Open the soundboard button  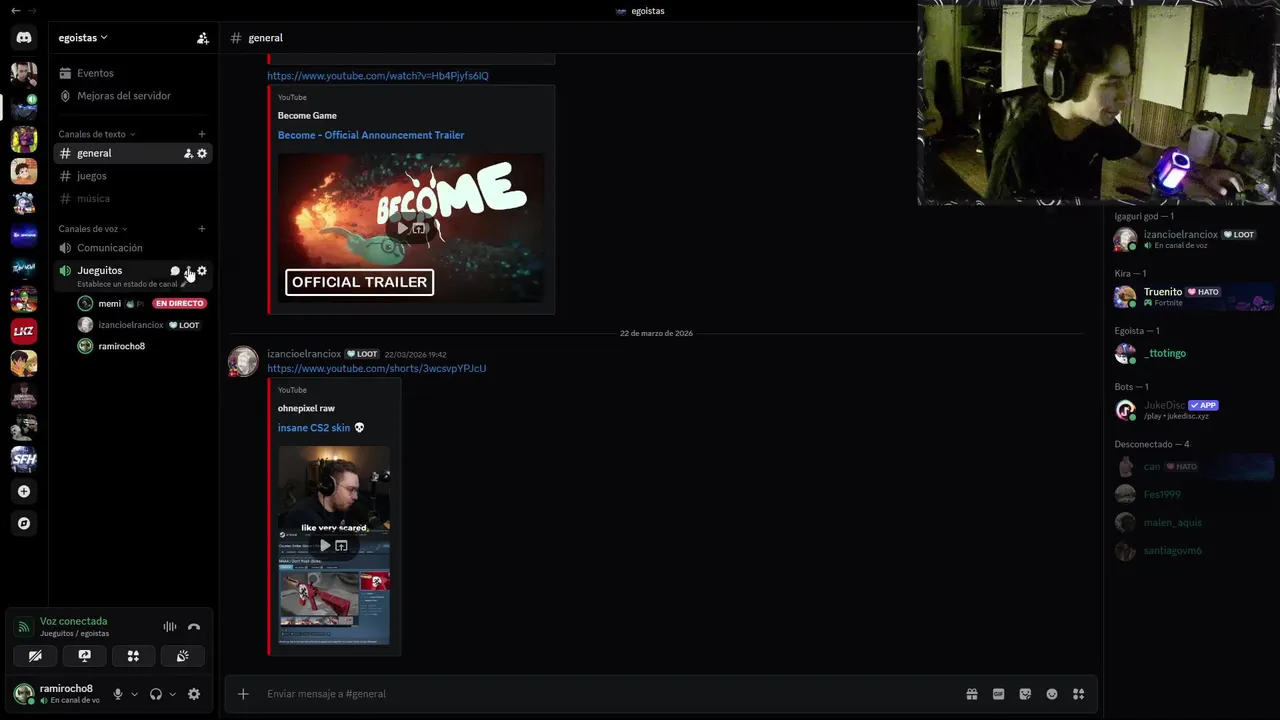182,656
